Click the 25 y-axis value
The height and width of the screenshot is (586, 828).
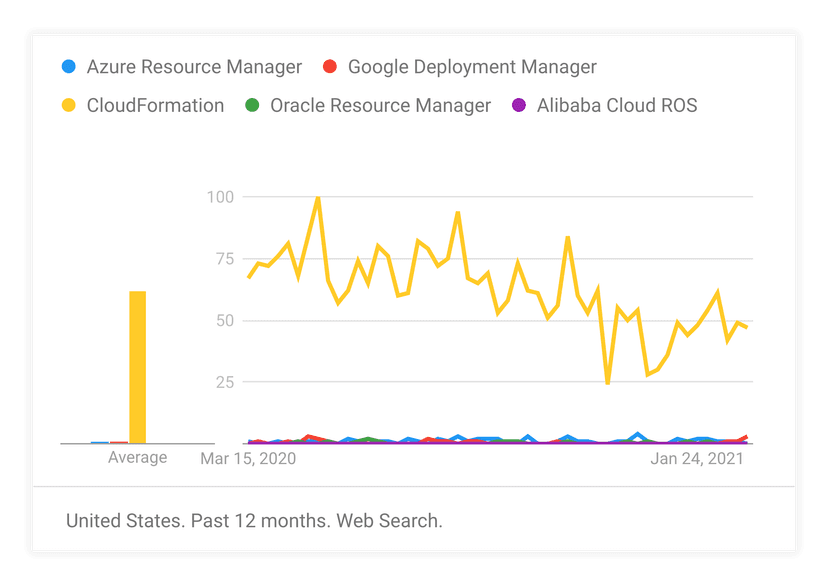pyautogui.click(x=224, y=382)
